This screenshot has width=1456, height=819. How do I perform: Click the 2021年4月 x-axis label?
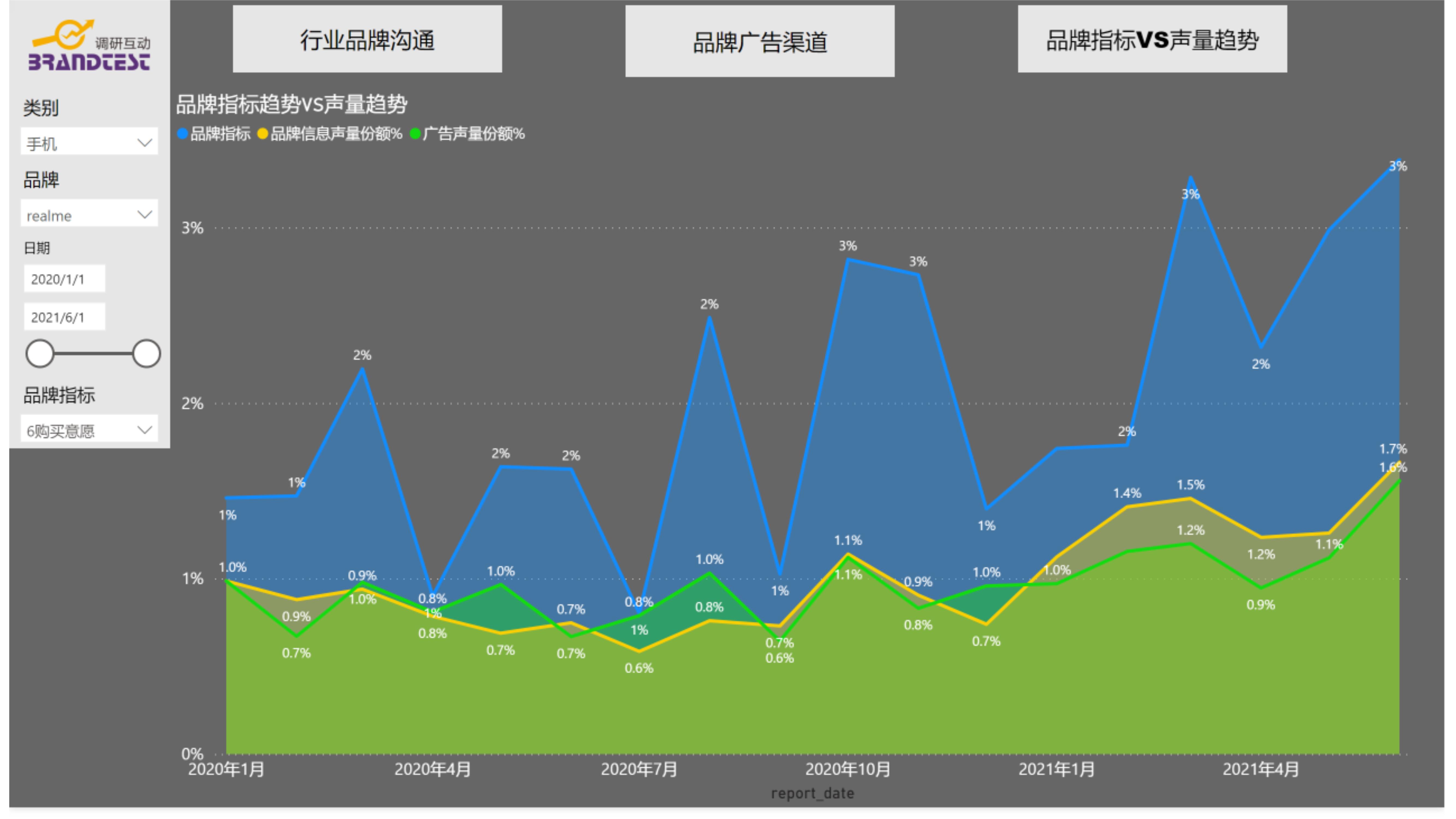tap(1261, 769)
